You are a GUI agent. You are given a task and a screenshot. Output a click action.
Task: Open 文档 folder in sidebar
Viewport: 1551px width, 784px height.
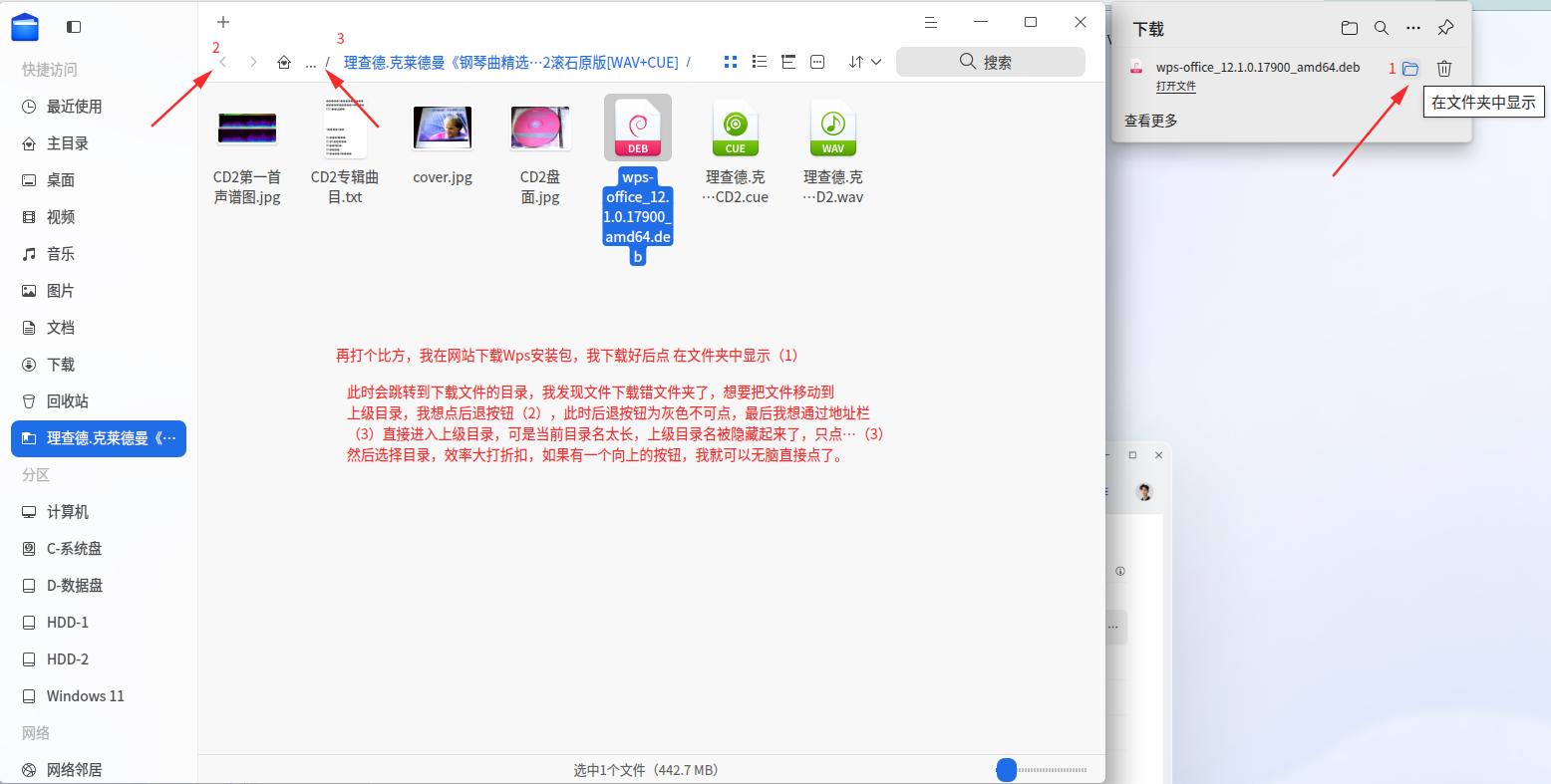pos(99,328)
